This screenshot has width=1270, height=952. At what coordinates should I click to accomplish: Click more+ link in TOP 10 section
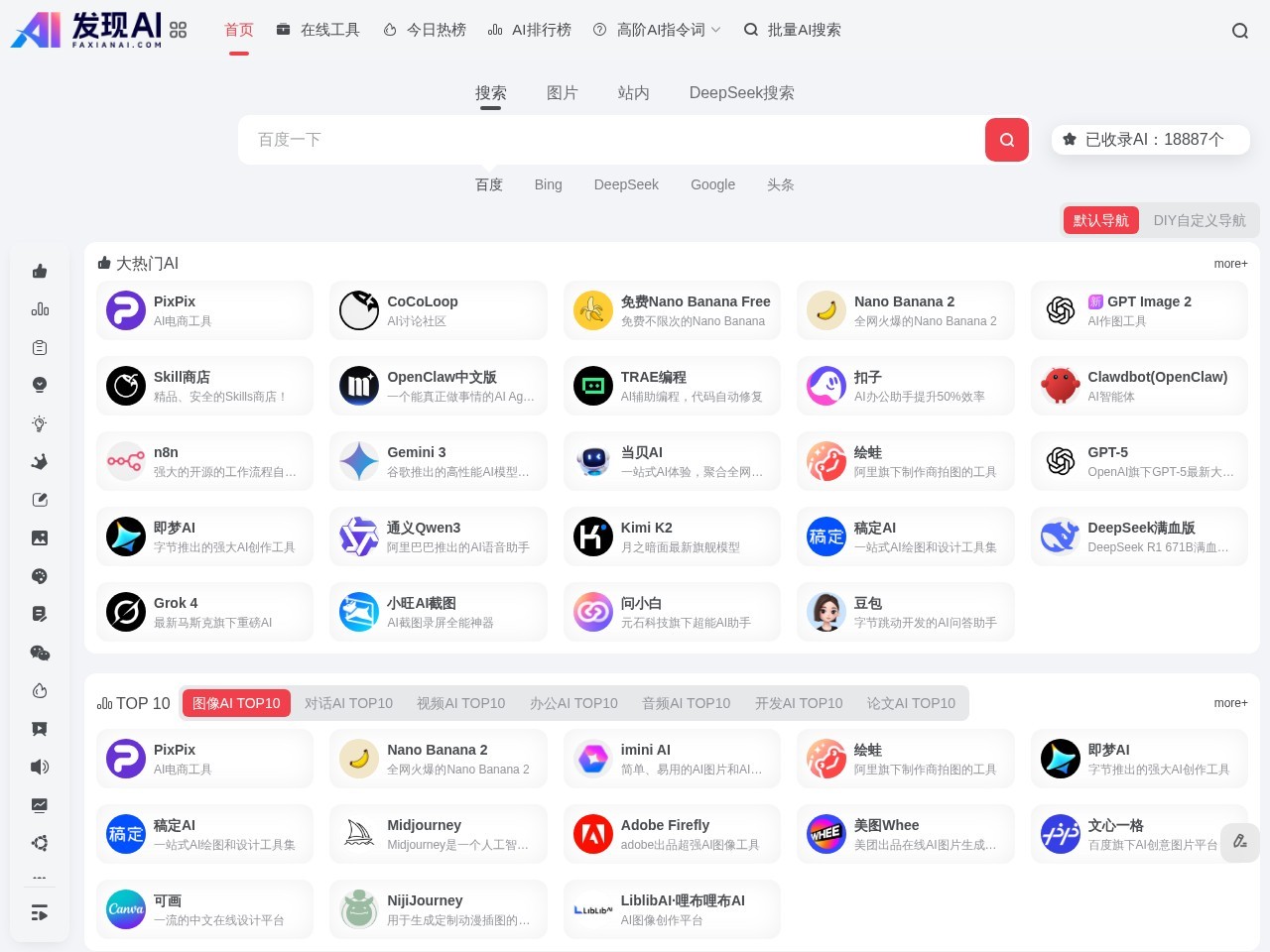[x=1230, y=703]
